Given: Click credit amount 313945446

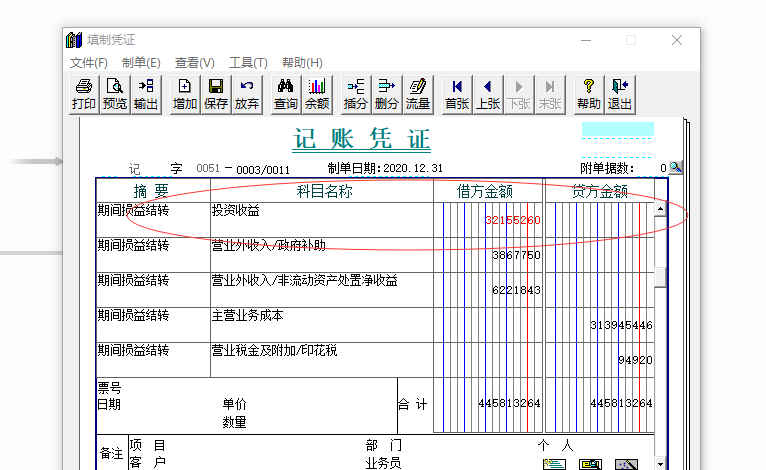Looking at the screenshot, I should click(621, 325).
